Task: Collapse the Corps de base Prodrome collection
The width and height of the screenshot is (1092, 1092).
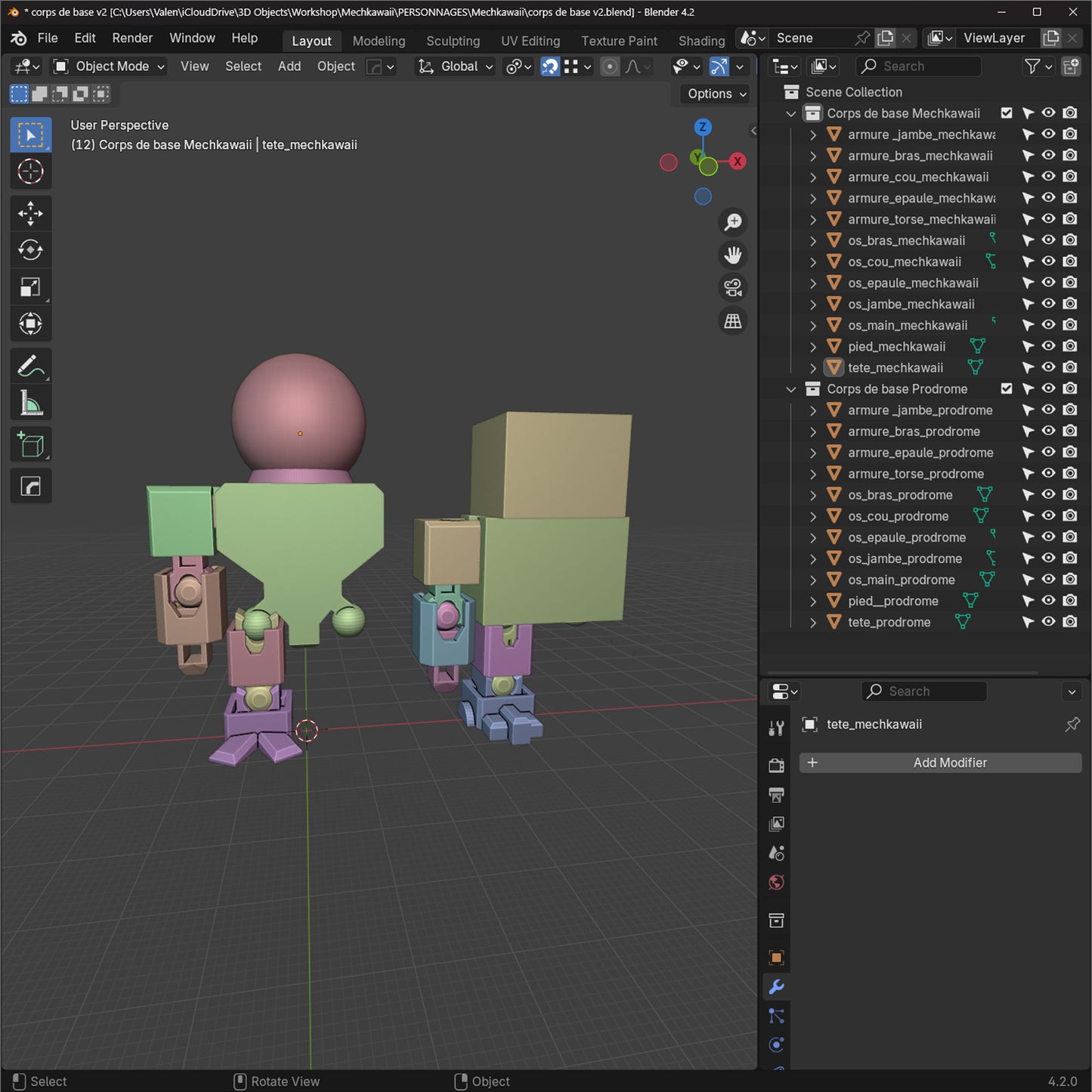Action: (x=791, y=389)
